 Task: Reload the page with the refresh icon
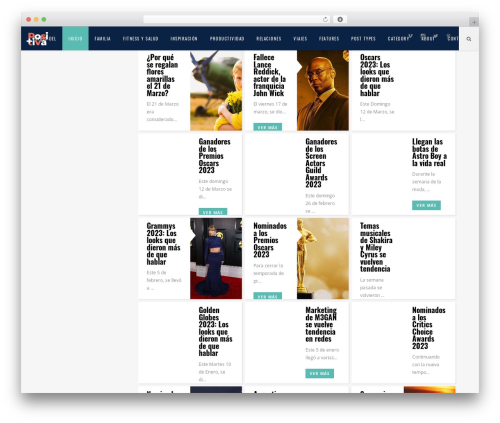(325, 19)
